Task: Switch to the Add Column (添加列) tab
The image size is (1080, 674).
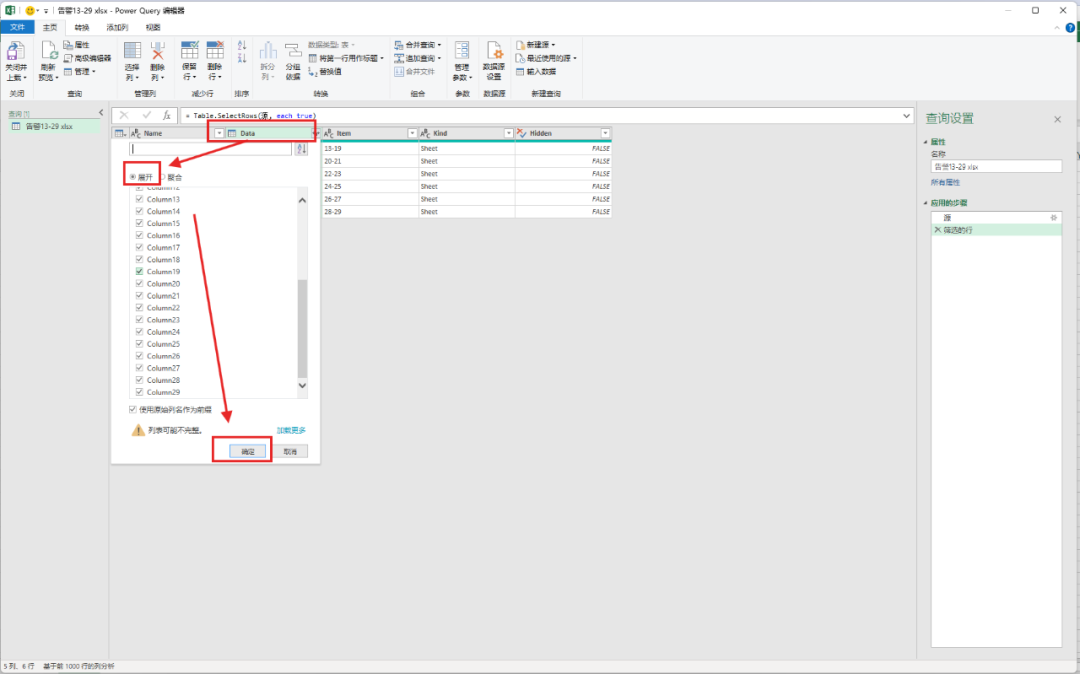Action: click(x=117, y=28)
